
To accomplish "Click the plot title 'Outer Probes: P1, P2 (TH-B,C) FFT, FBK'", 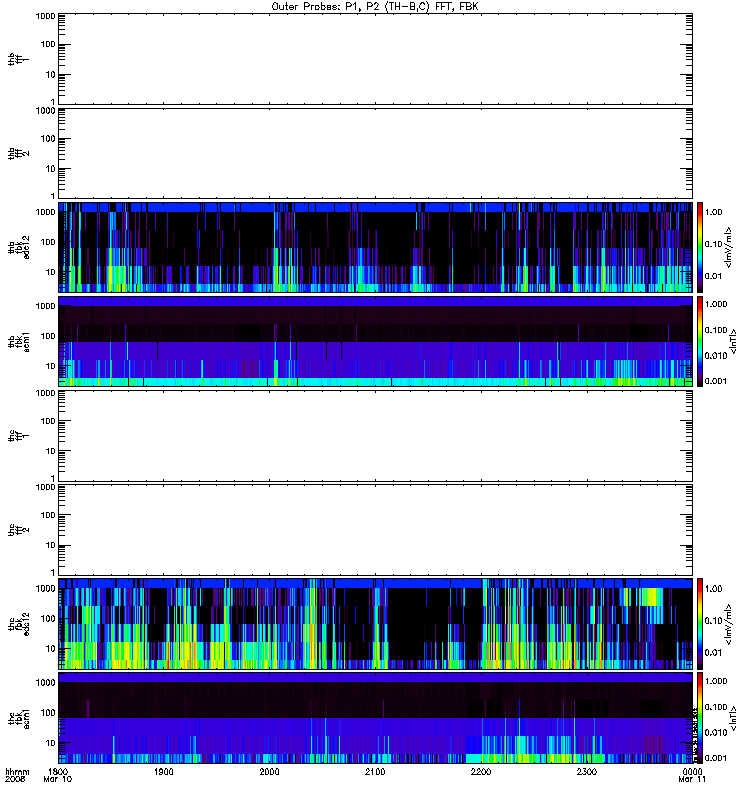I will (375, 7).
